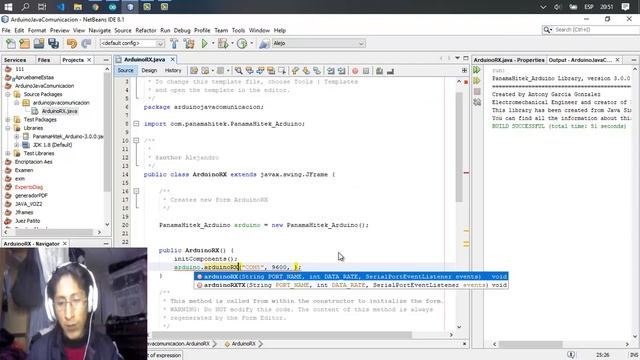Select the ExpertoDiag project
Viewport: 640px width, 360px height.
[29, 187]
